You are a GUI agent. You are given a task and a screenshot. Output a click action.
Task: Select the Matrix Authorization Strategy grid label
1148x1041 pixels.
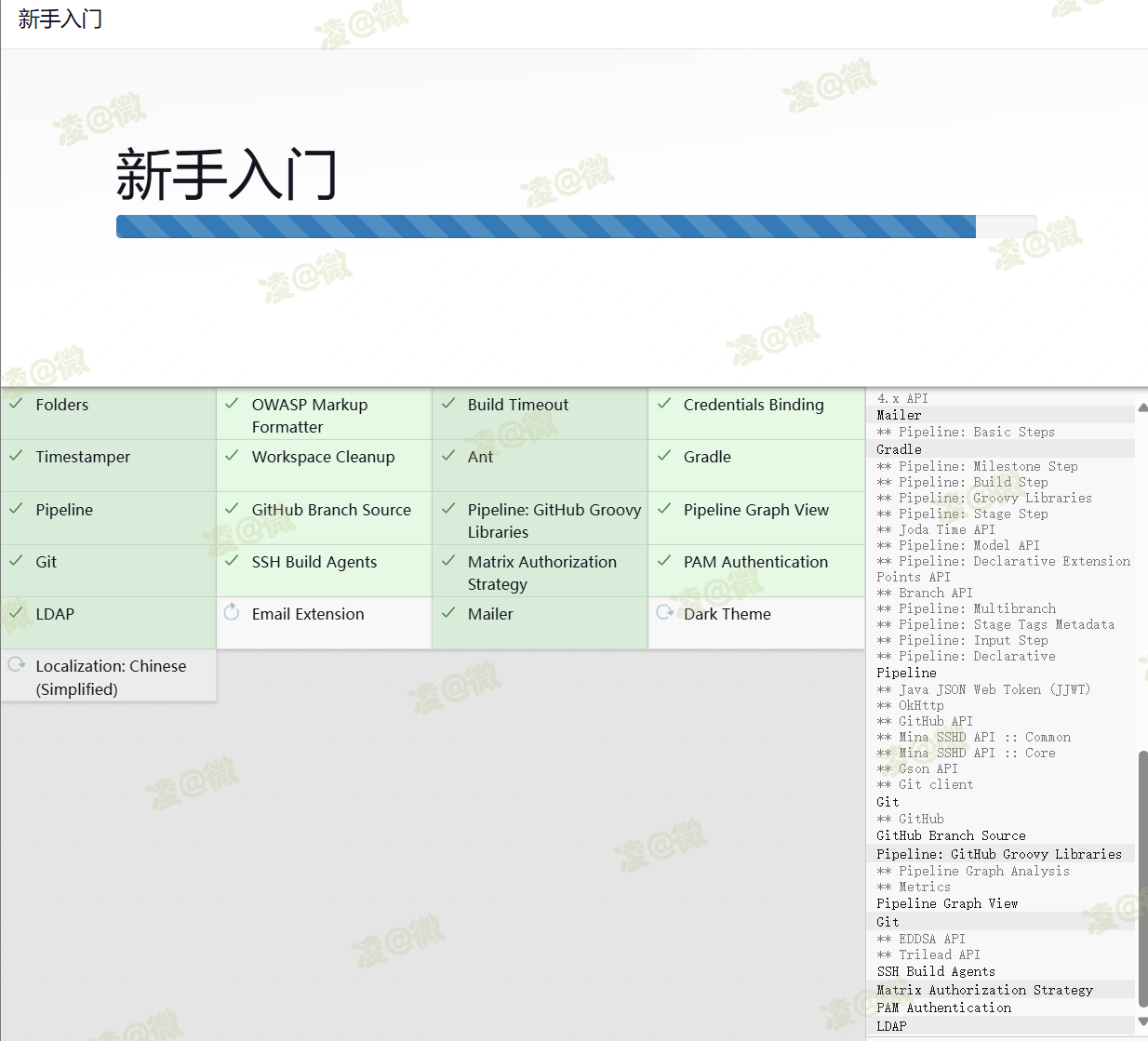[x=542, y=573]
